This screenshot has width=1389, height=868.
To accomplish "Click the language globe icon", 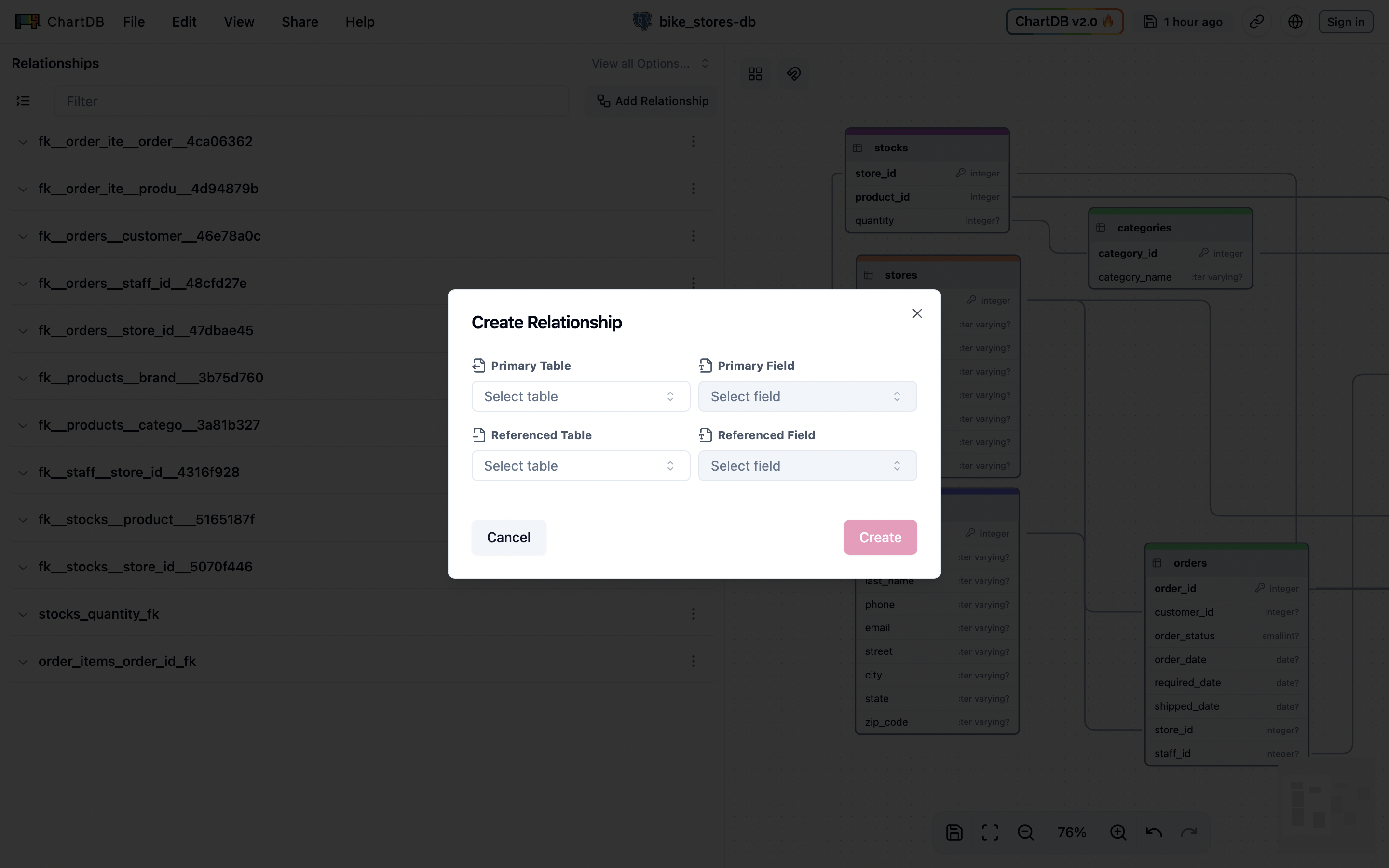I will pyautogui.click(x=1295, y=22).
